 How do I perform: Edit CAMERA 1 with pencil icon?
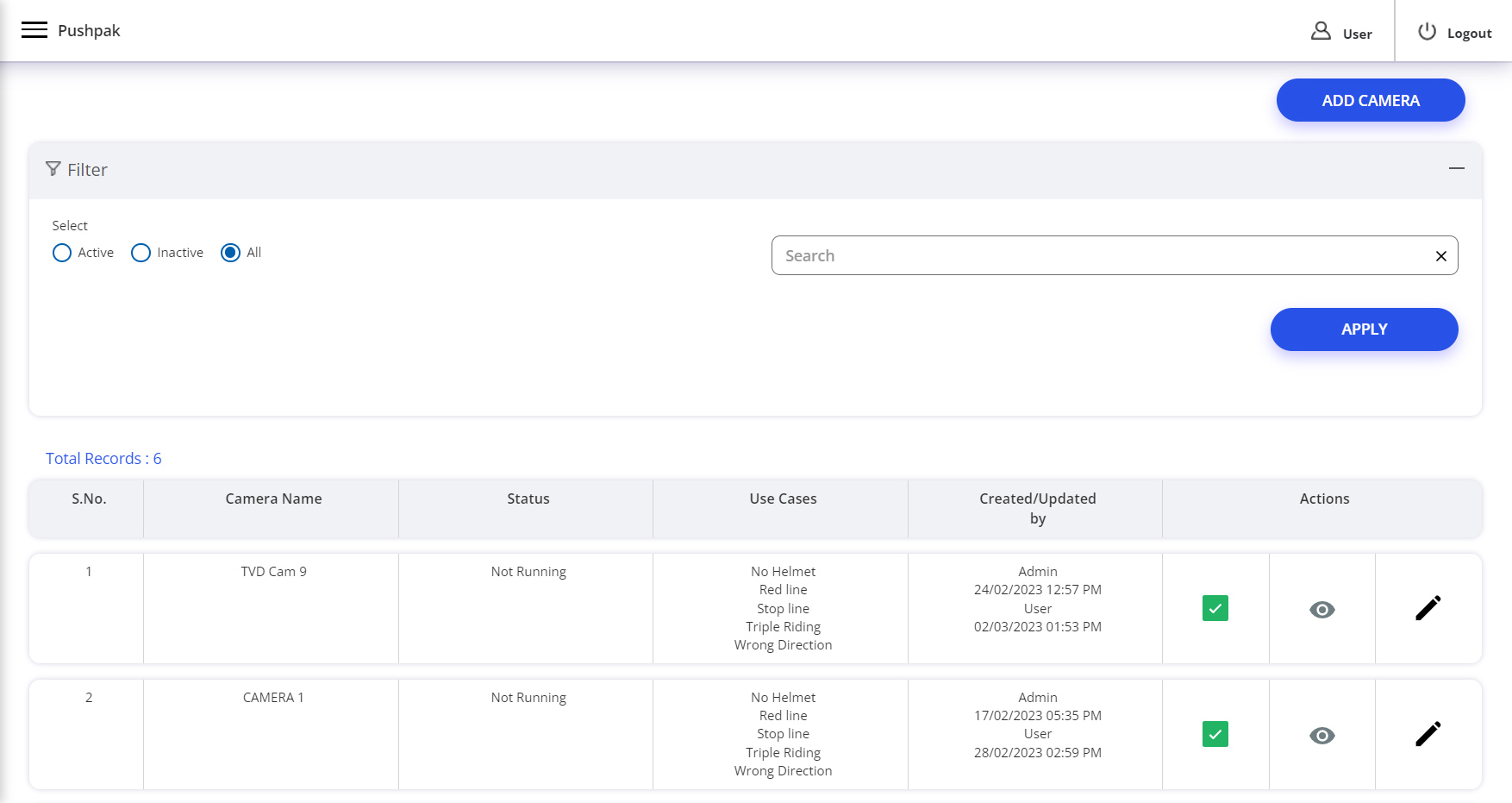[x=1428, y=735]
